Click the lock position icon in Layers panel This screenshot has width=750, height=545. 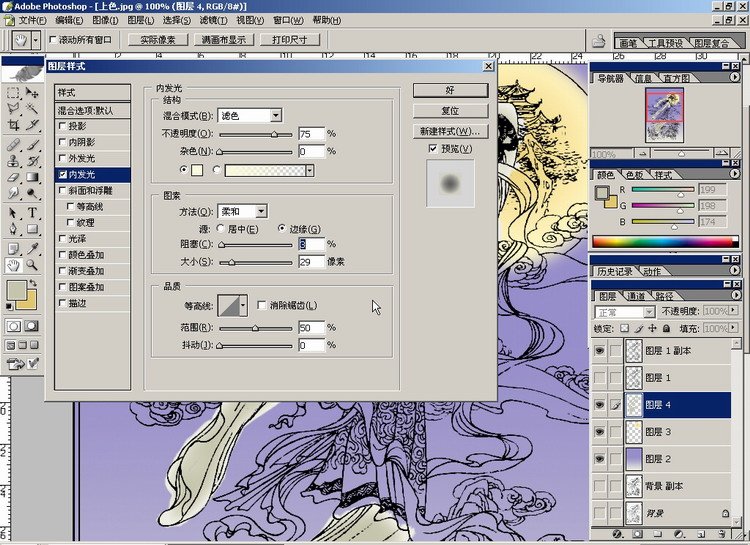pyautogui.click(x=652, y=328)
